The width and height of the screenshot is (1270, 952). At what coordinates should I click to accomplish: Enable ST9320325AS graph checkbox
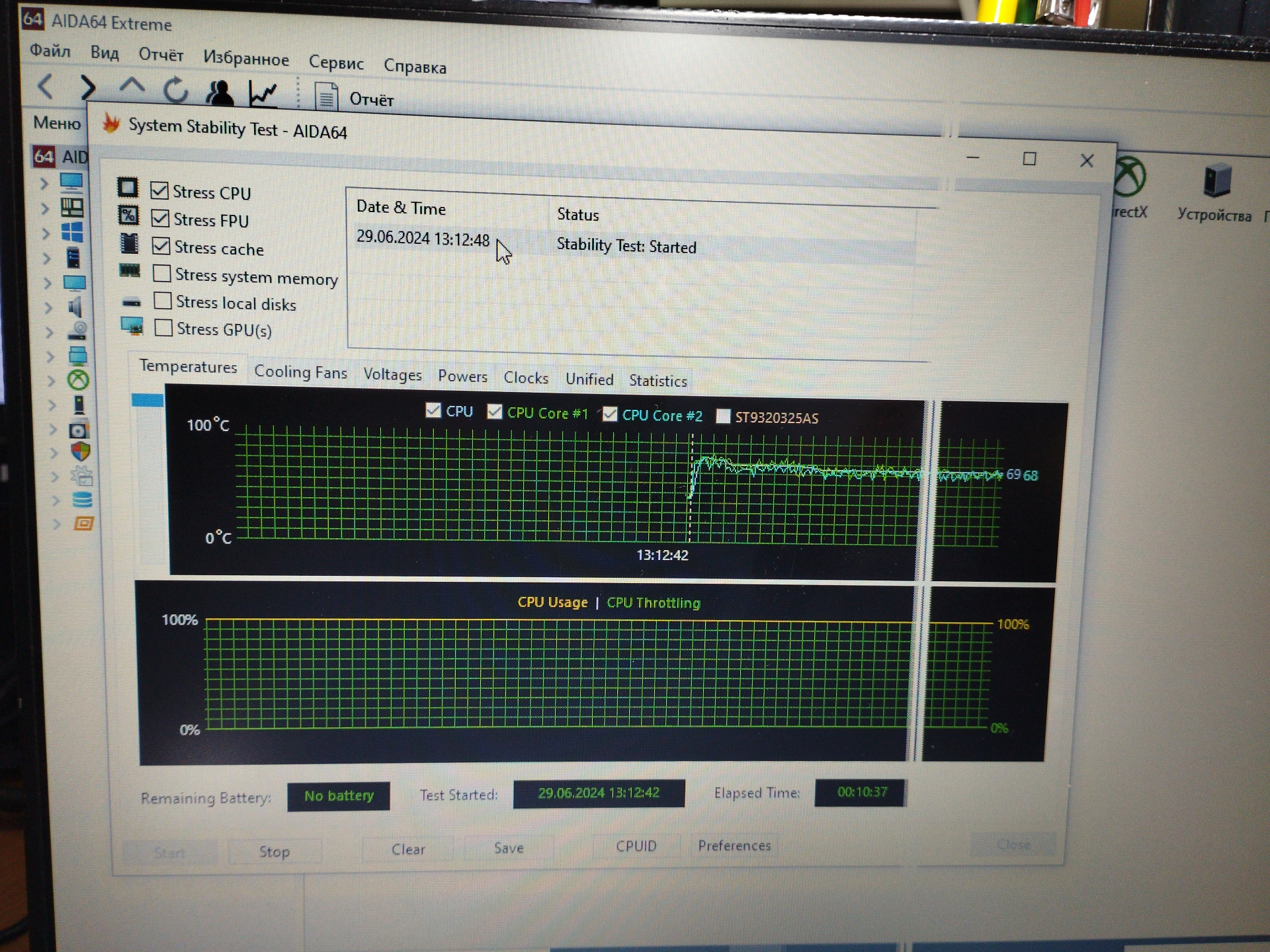[723, 416]
